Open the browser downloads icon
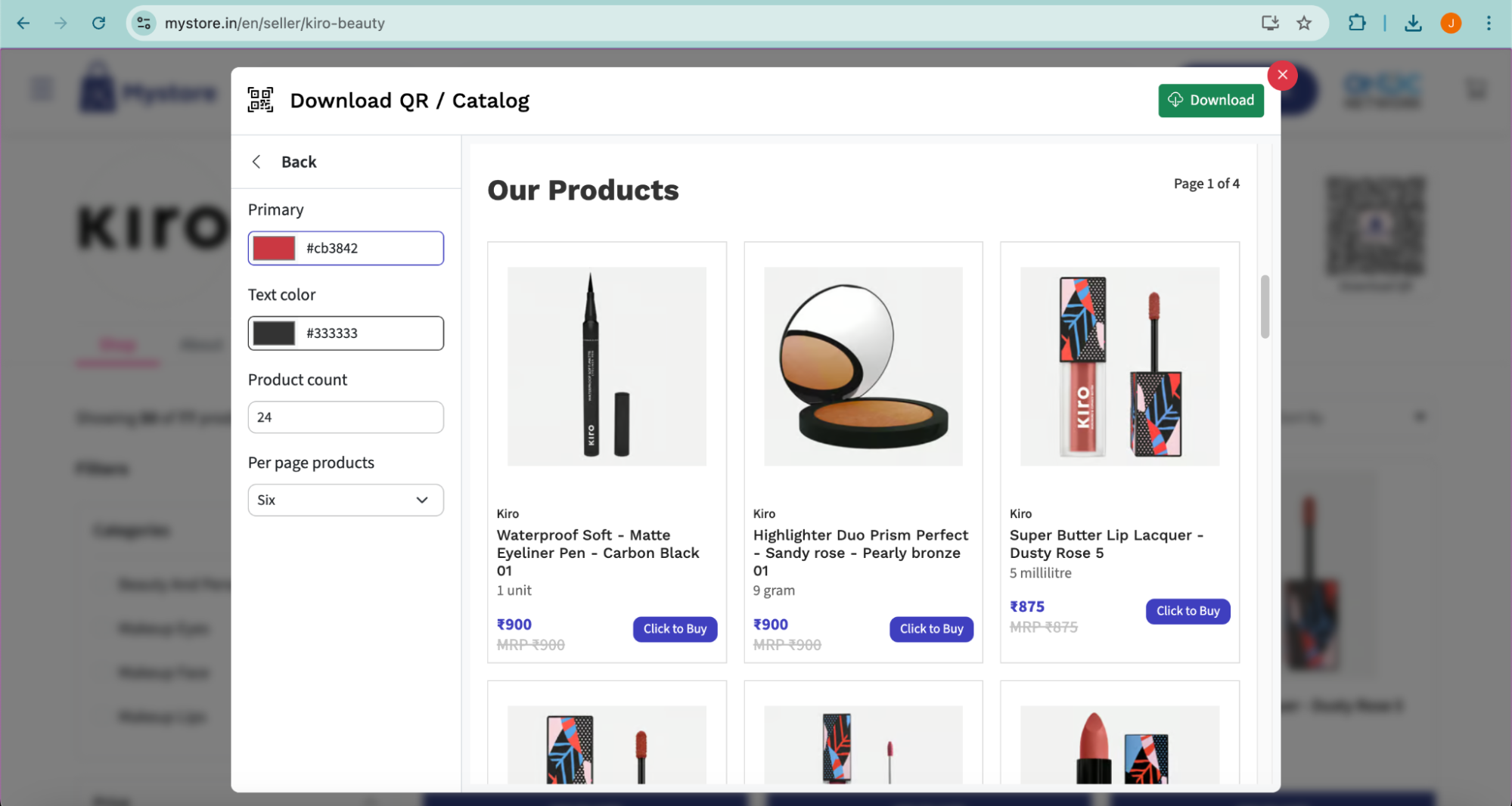Image resolution: width=1512 pixels, height=806 pixels. pyautogui.click(x=1413, y=23)
